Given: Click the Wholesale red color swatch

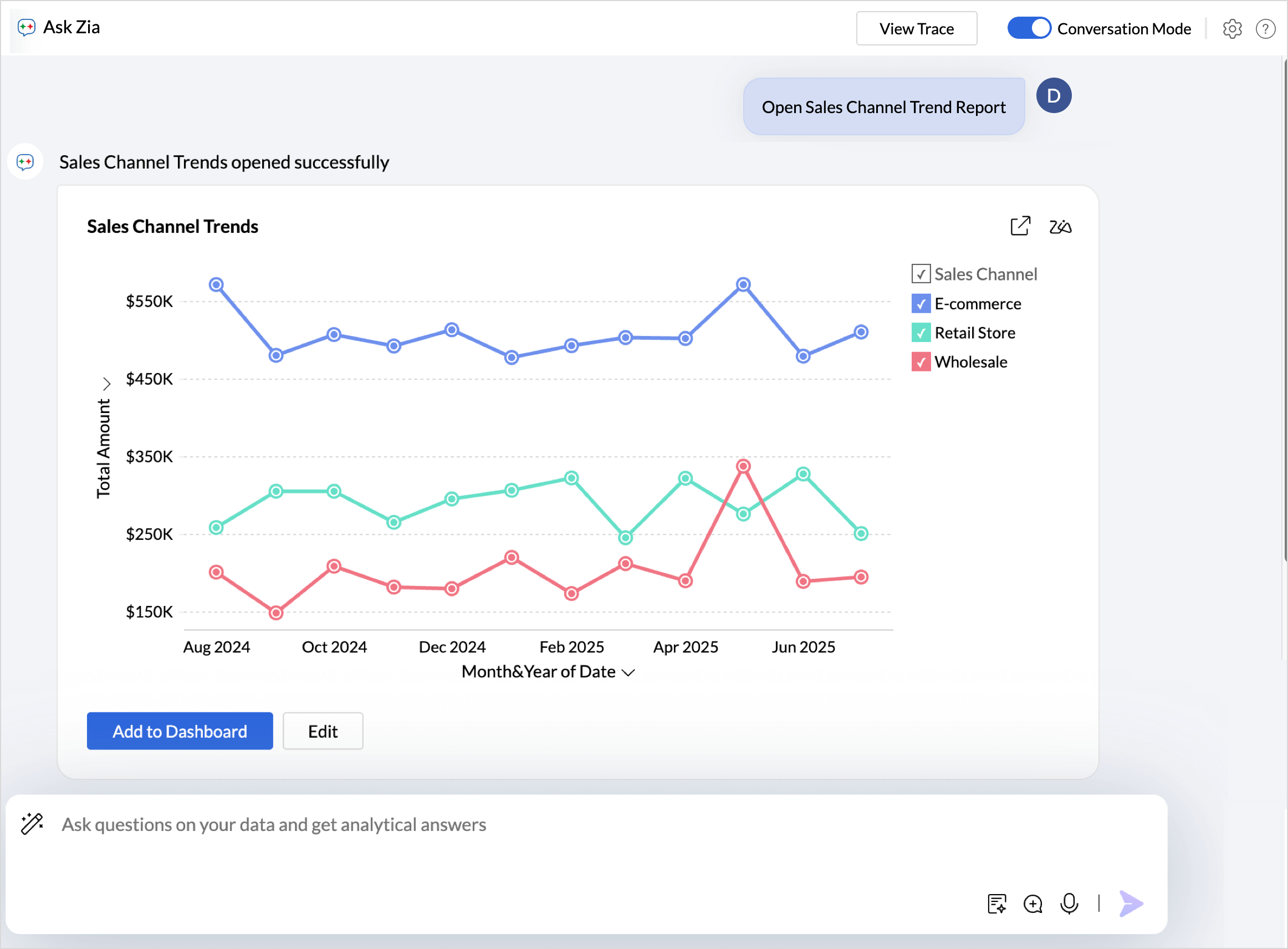Looking at the screenshot, I should pyautogui.click(x=921, y=363).
